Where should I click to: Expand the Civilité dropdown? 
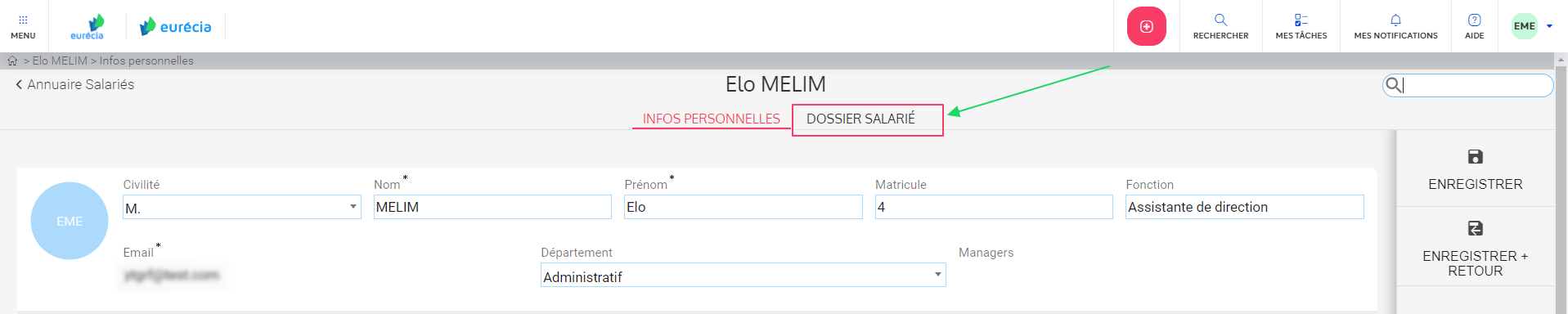241,207
